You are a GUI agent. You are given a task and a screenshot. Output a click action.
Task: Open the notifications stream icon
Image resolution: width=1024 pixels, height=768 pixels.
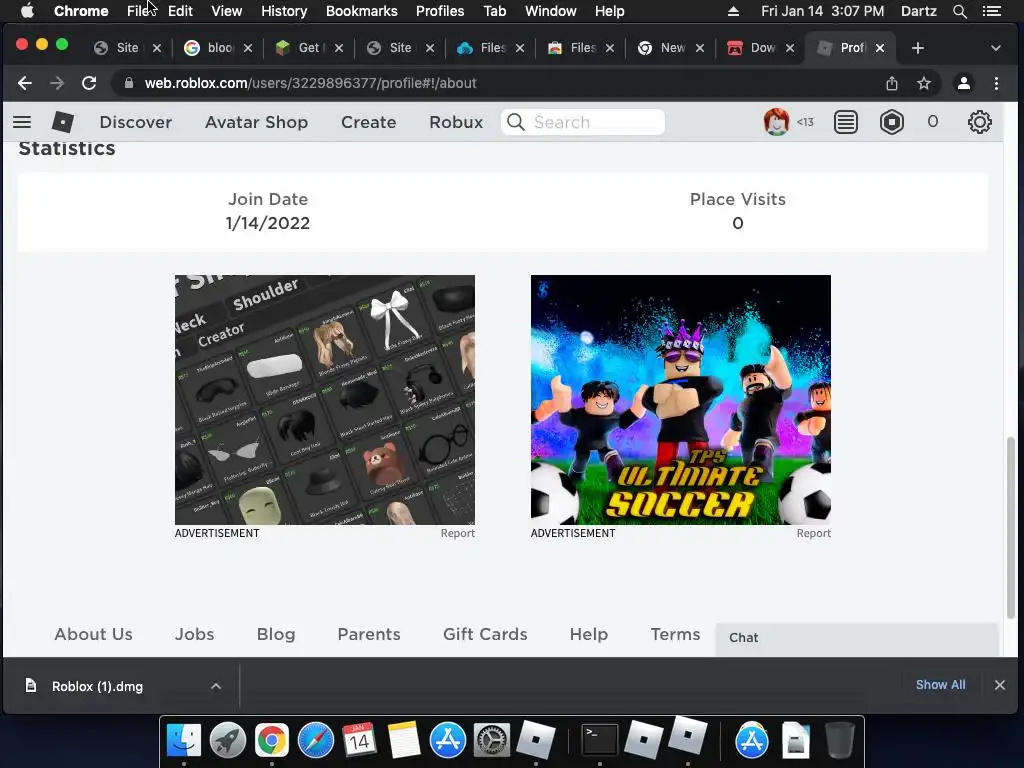point(846,122)
